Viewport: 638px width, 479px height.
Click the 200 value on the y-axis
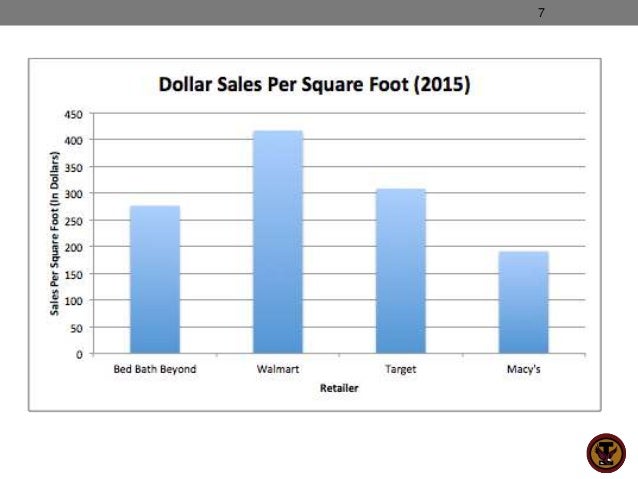(74, 247)
